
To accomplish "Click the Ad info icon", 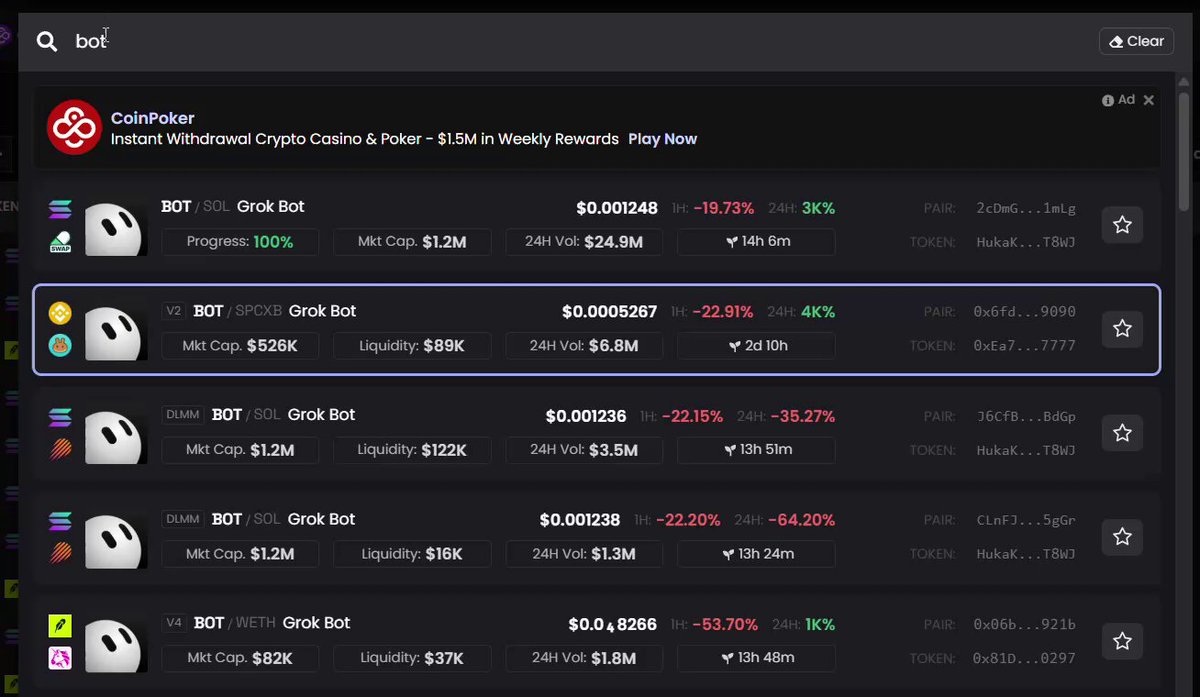I will [x=1108, y=100].
